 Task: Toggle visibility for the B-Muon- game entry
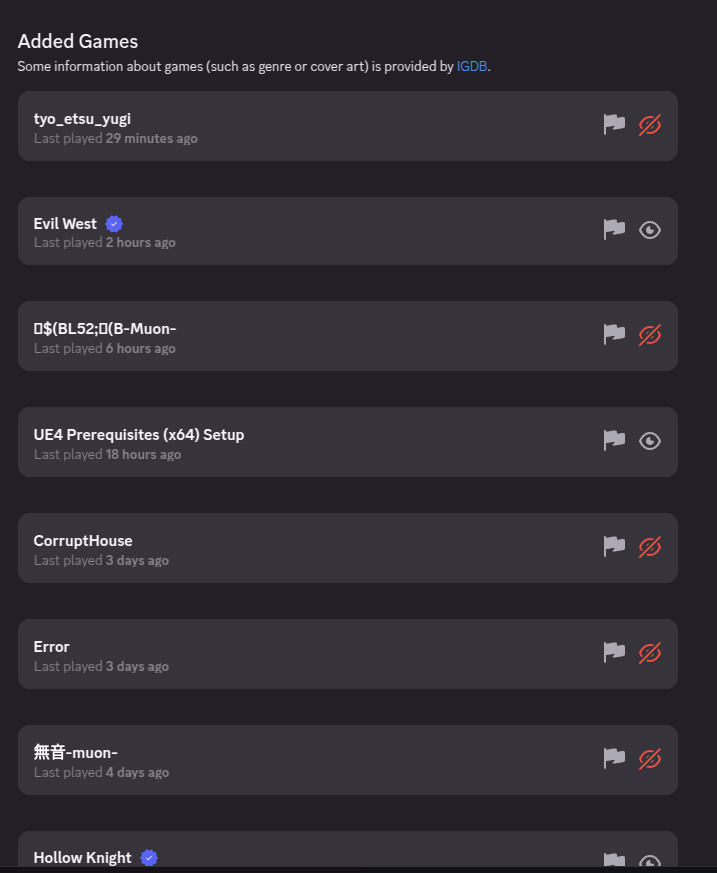point(650,335)
